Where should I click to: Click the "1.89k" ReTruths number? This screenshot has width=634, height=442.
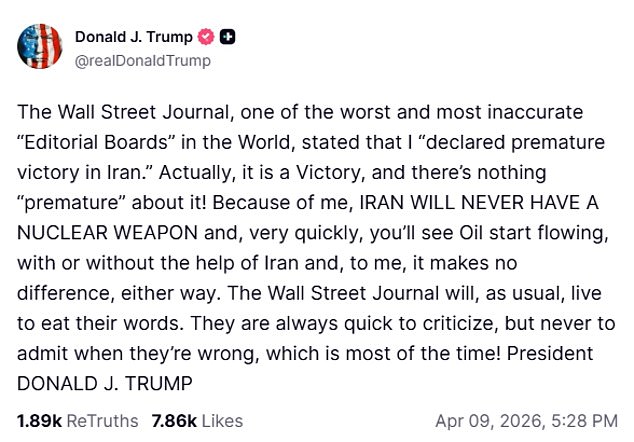[38, 420]
